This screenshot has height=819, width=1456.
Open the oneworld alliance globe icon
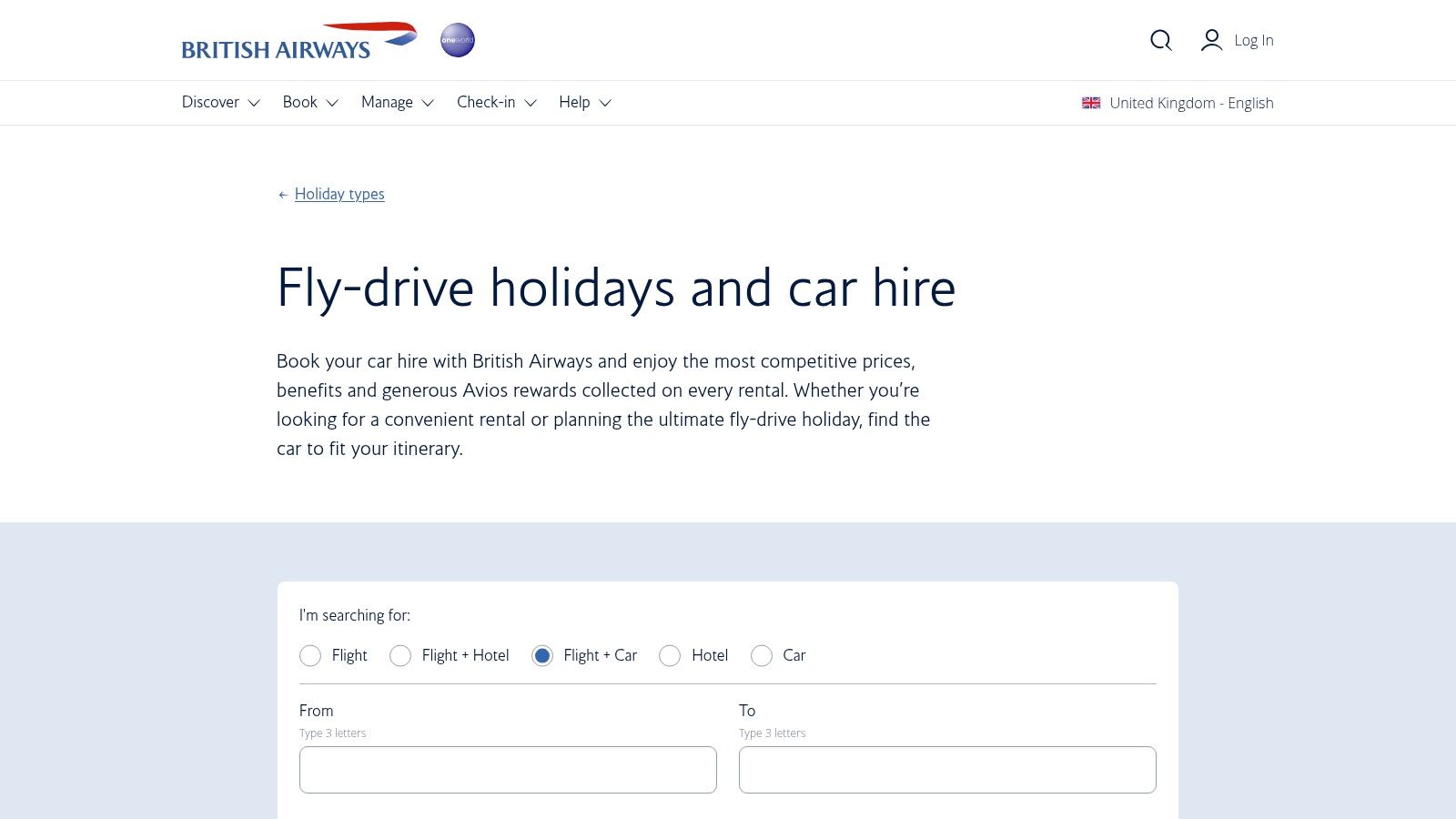click(x=458, y=40)
